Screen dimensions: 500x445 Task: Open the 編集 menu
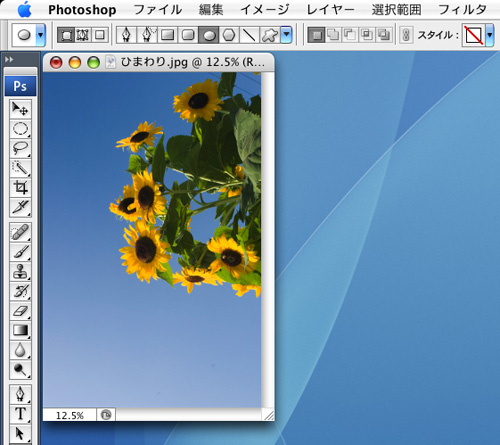[211, 10]
